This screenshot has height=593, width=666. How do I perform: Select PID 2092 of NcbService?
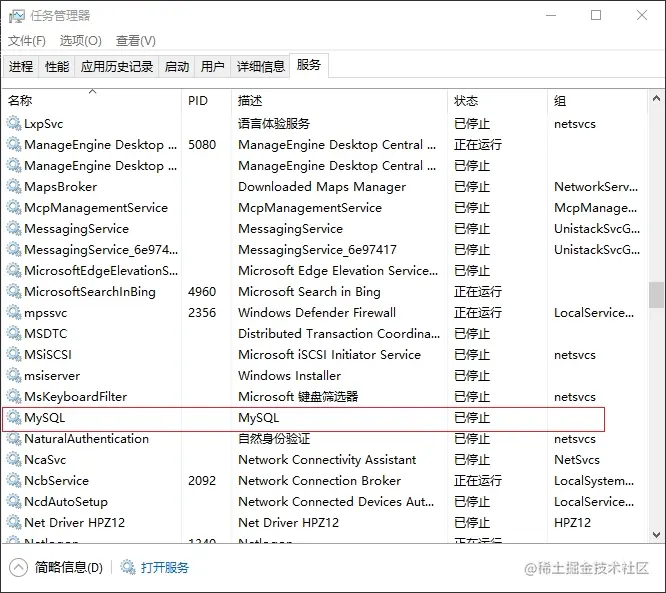tap(202, 480)
